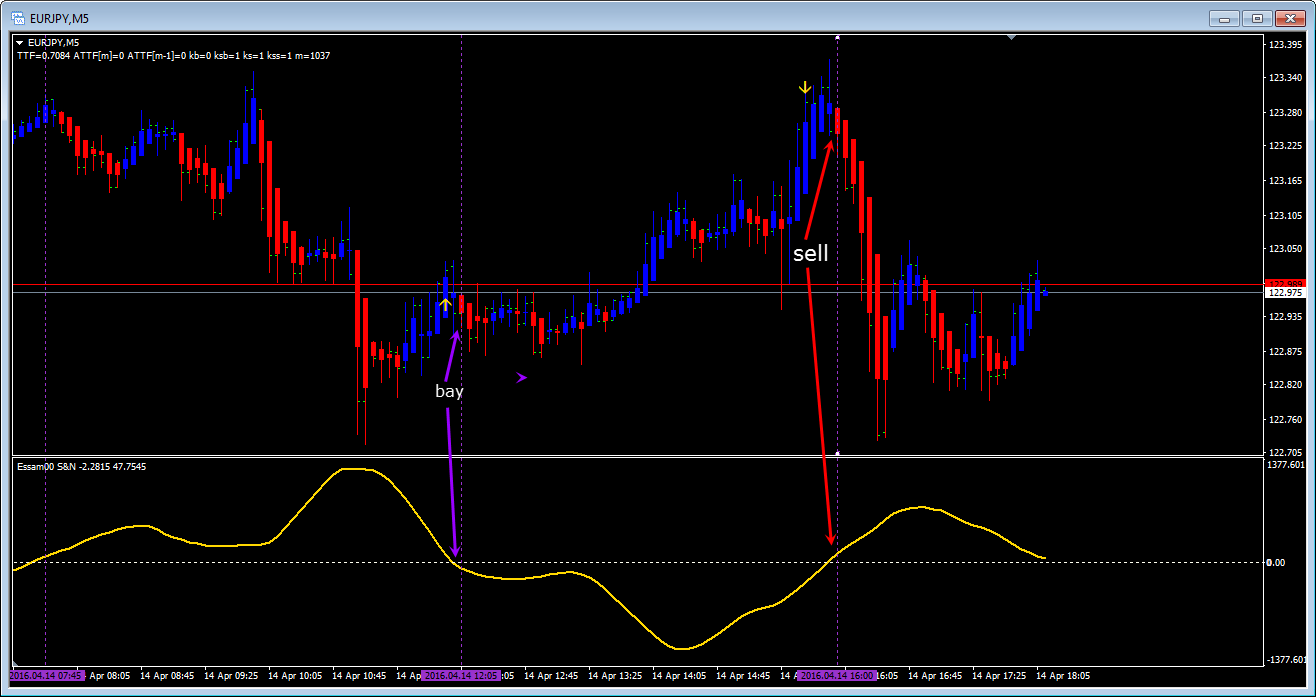
Task: Select the yellow down-arrow signal above the price peak
Action: pos(805,88)
